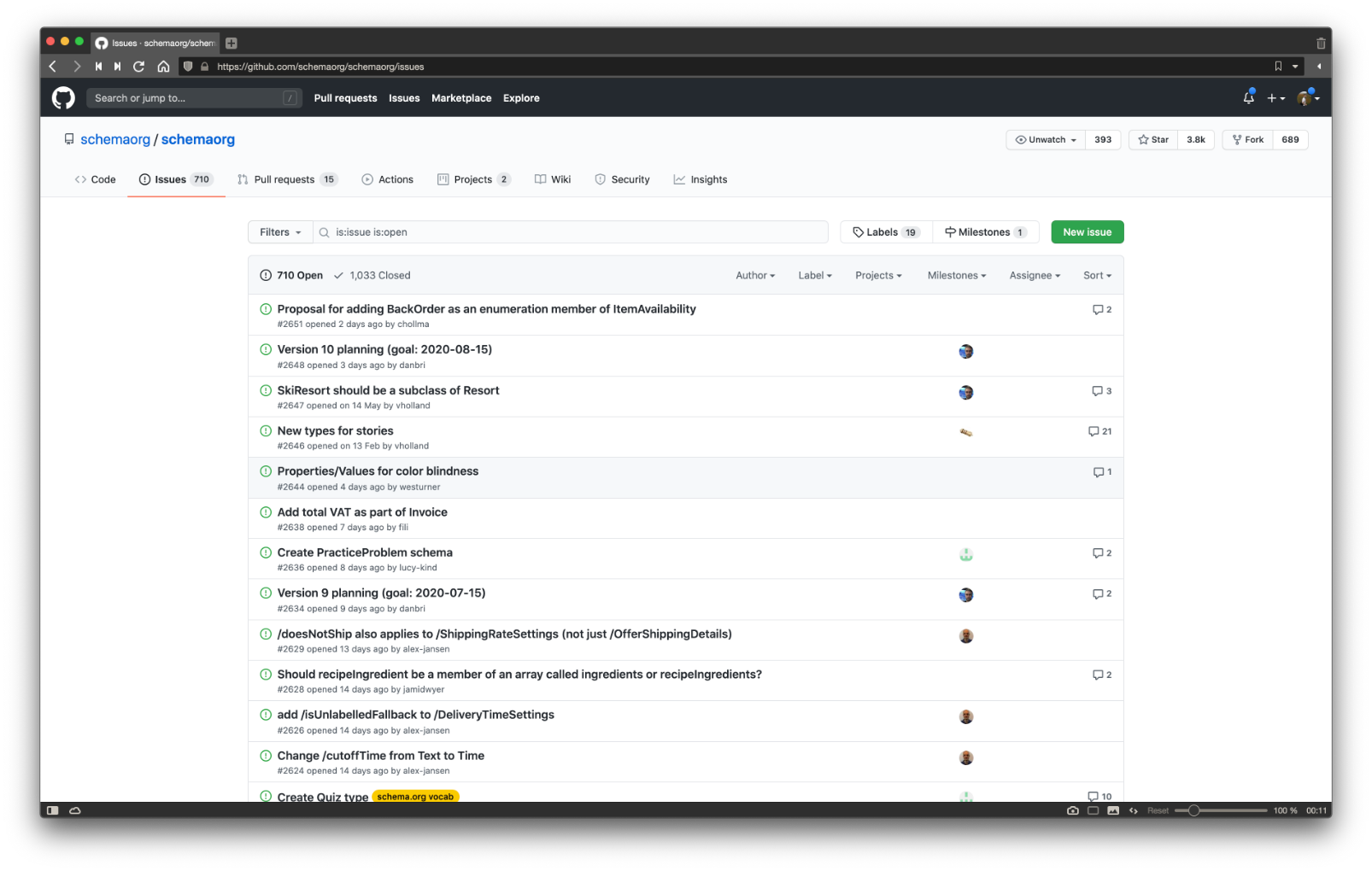Open the address bar dropdown arrow

pyautogui.click(x=1295, y=67)
